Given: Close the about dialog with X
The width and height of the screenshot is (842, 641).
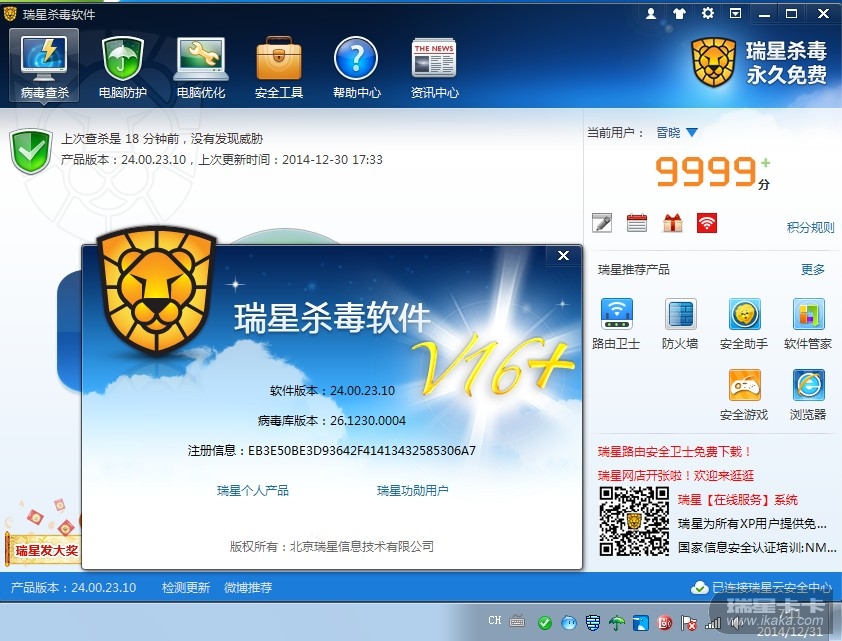Looking at the screenshot, I should click(563, 256).
